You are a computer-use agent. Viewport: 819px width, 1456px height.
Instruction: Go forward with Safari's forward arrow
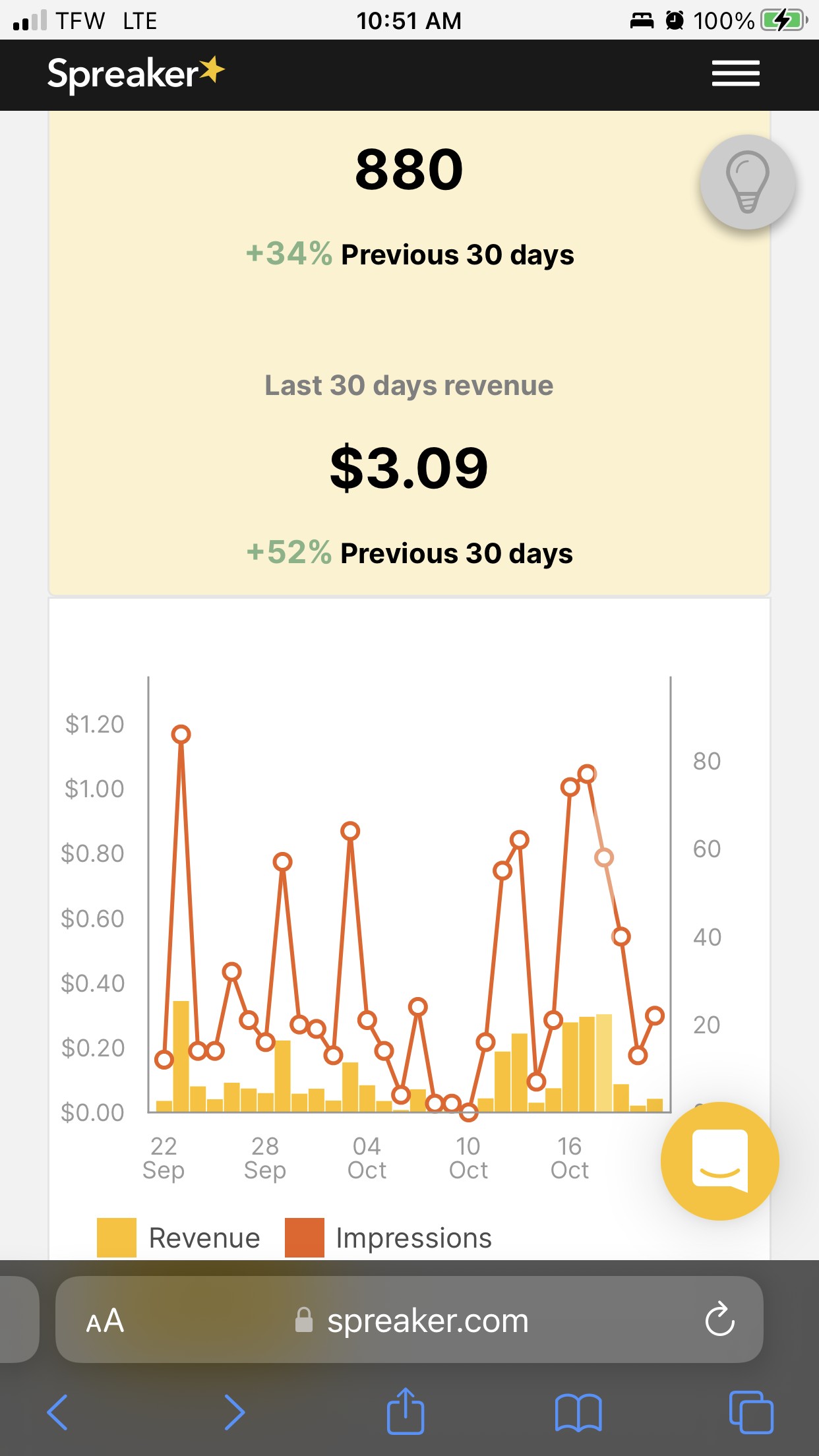pos(234,1412)
